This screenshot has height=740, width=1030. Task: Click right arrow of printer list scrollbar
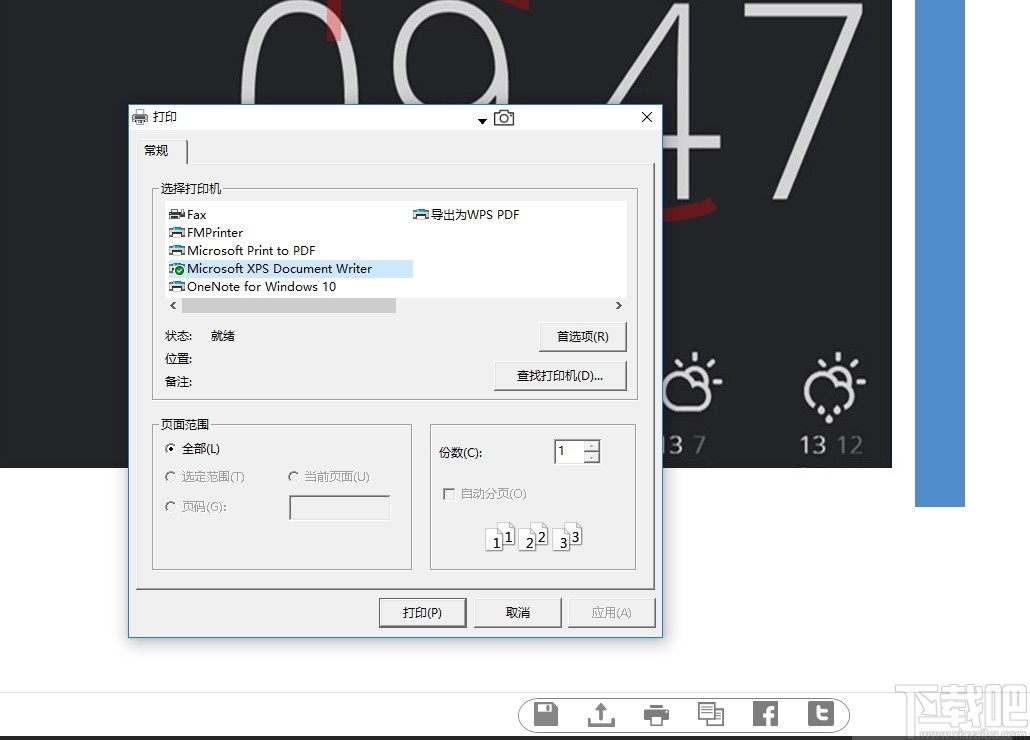point(618,305)
